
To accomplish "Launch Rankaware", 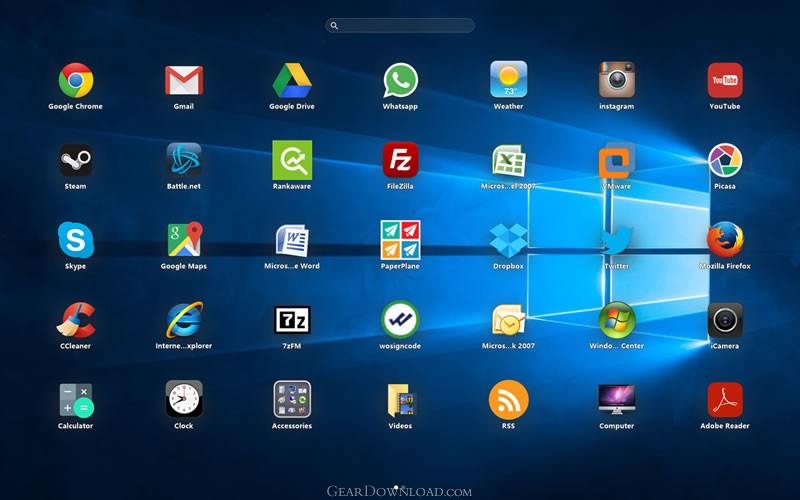I will (292, 160).
